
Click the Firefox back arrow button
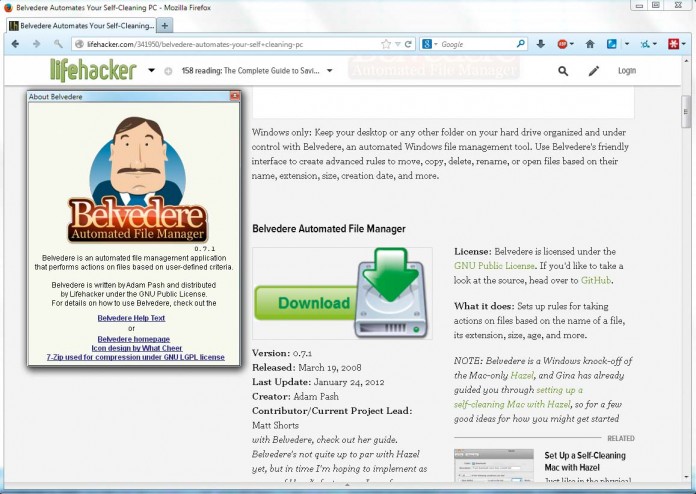click(15, 44)
